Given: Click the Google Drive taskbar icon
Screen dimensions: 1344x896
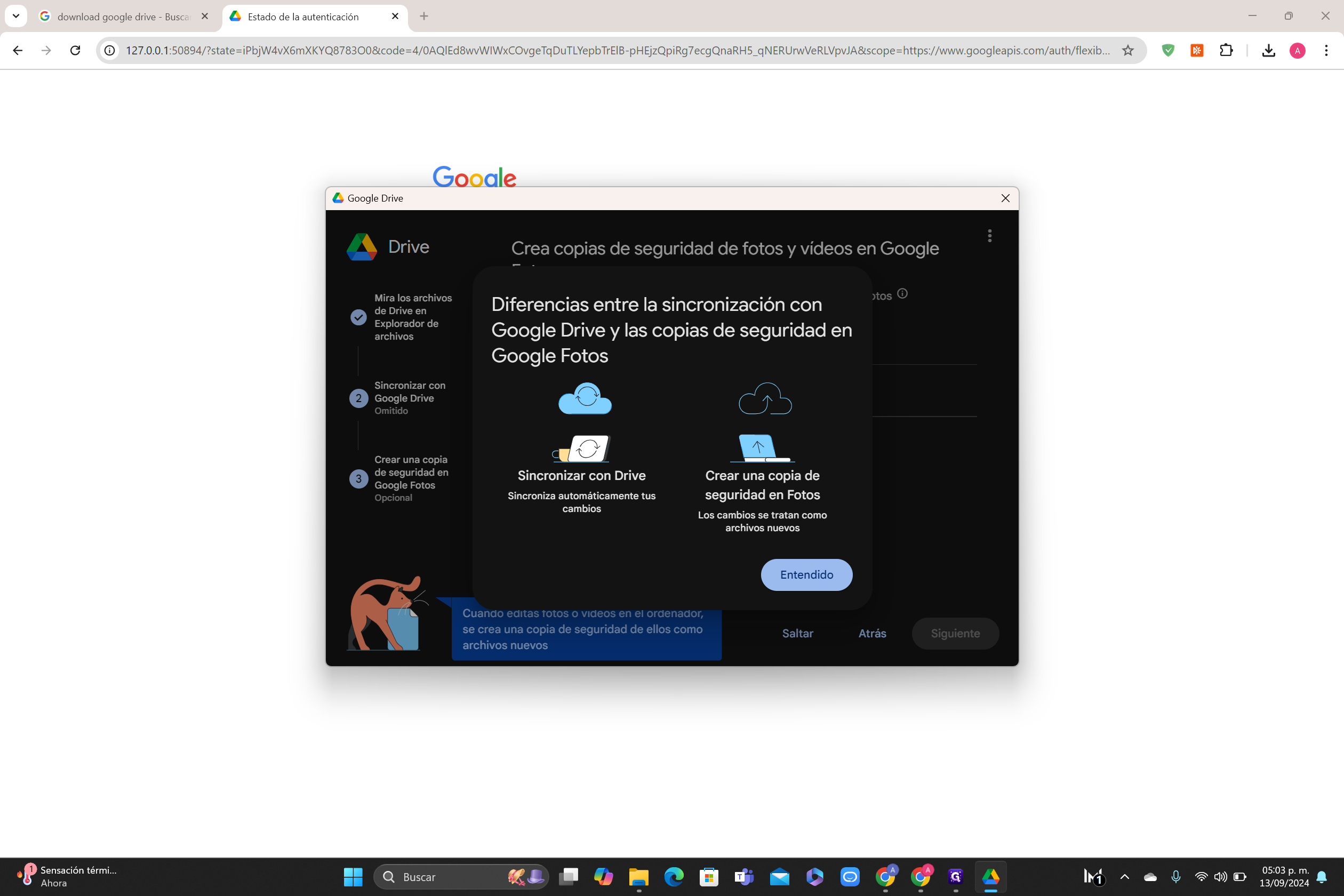Looking at the screenshot, I should [990, 877].
